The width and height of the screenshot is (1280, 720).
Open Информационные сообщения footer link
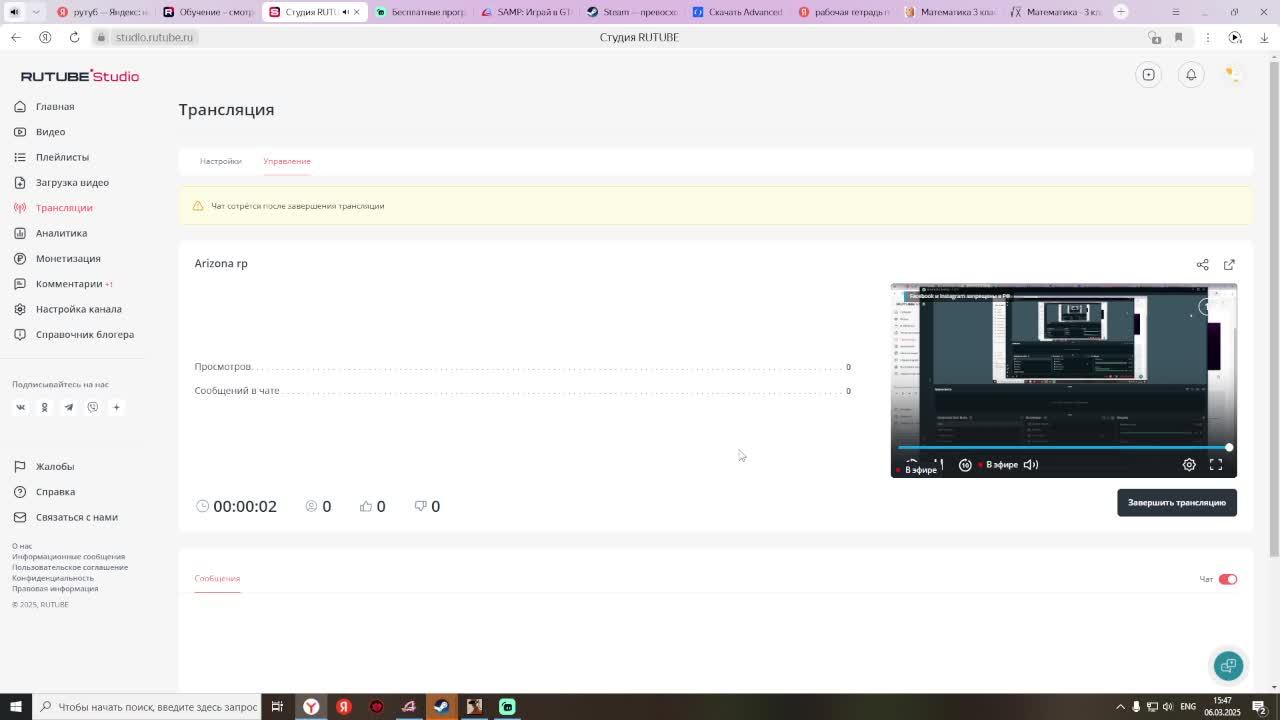(68, 557)
